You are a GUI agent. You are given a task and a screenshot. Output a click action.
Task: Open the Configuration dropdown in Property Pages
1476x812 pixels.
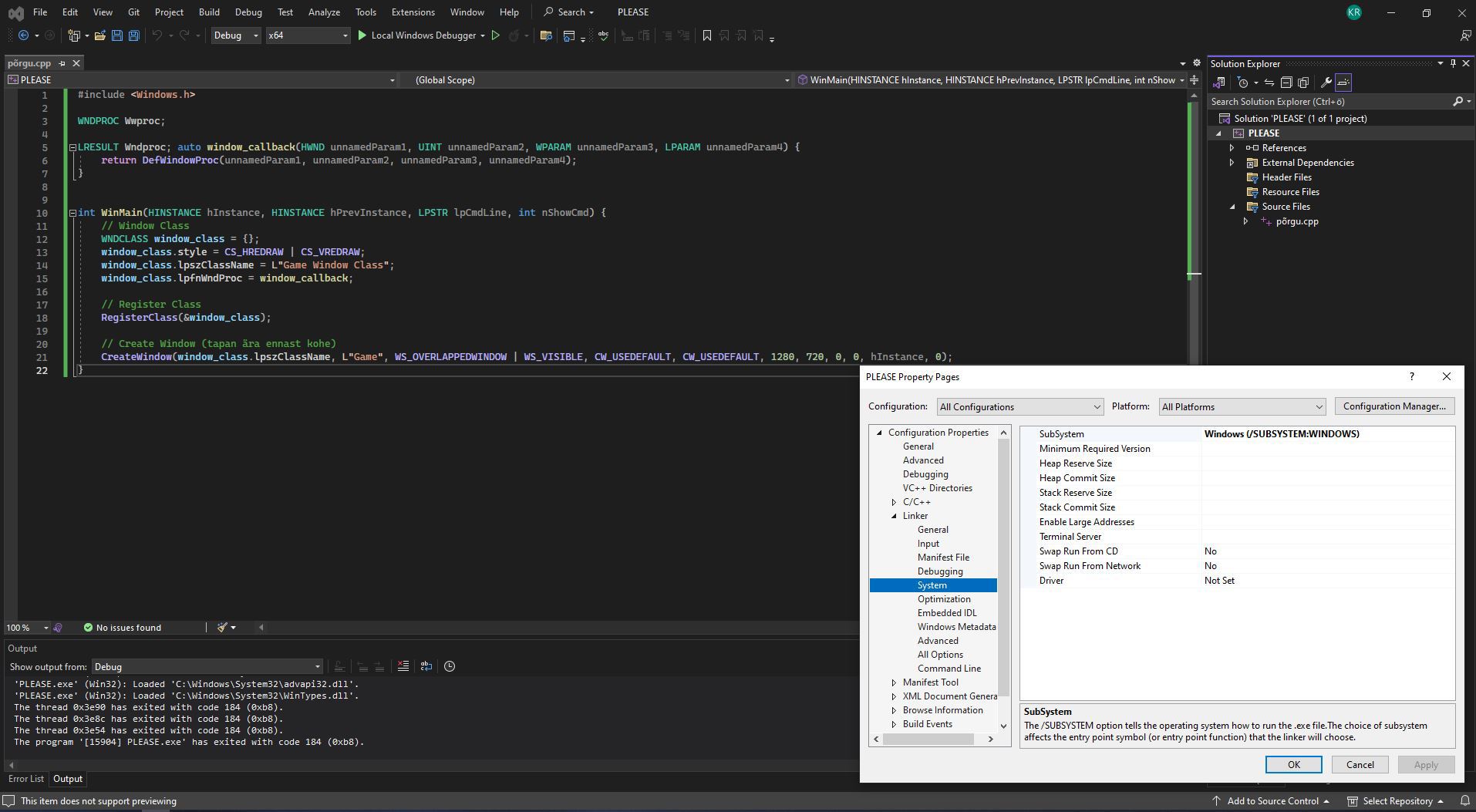(x=1019, y=407)
